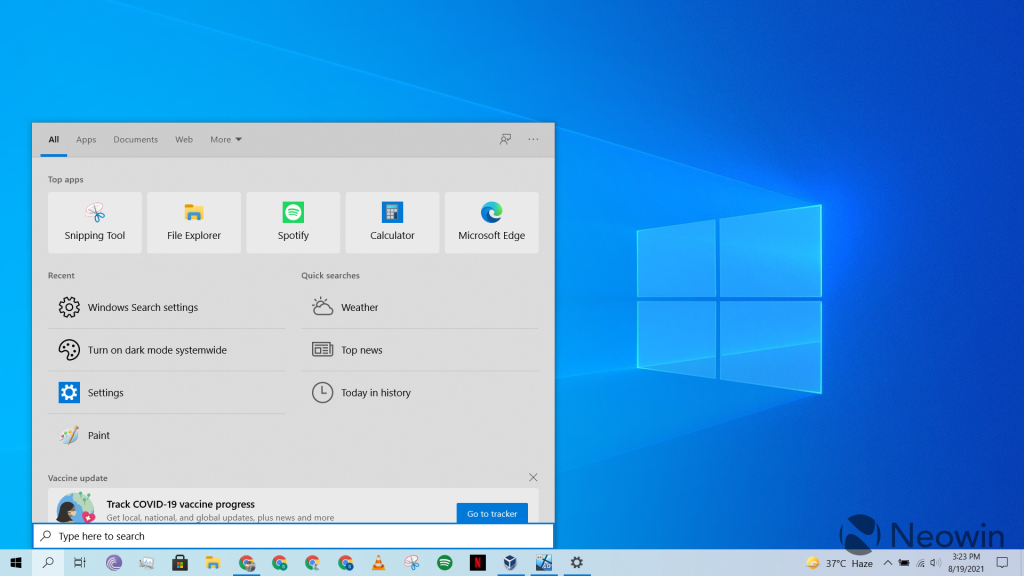This screenshot has width=1024, height=576.
Task: Open the Wi-Fi network tray icon
Action: 920,563
